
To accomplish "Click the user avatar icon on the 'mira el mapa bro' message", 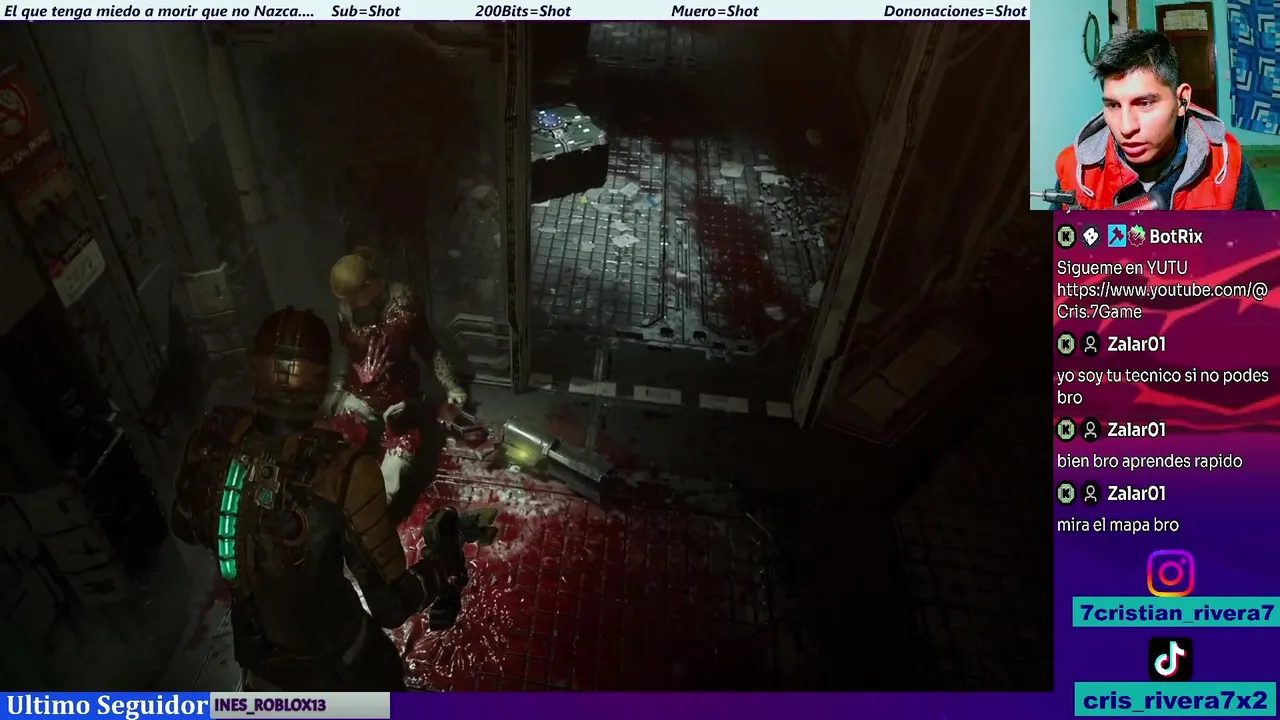I will (x=1091, y=494).
